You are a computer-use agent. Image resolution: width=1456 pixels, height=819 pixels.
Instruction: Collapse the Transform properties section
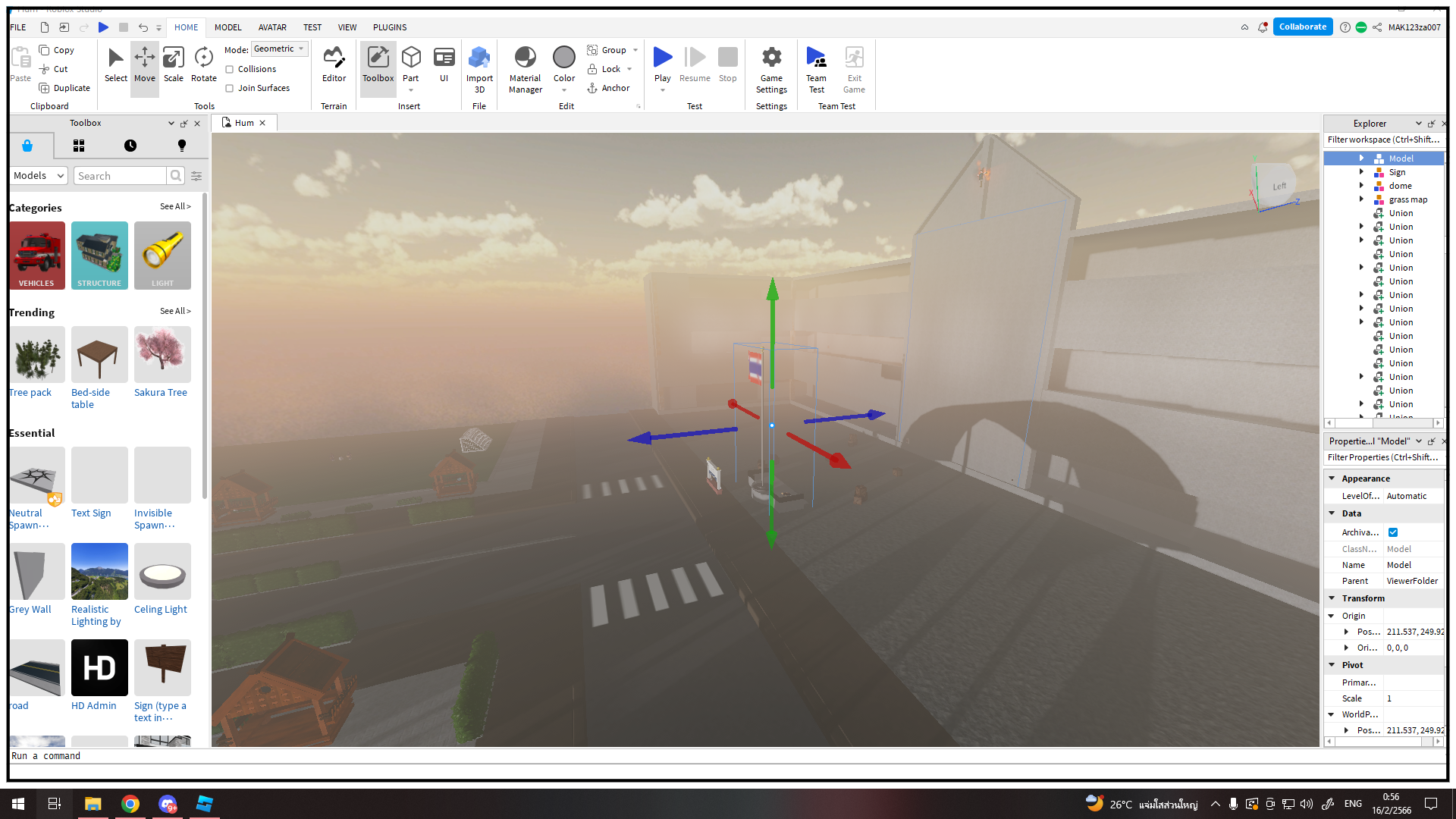click(x=1332, y=598)
